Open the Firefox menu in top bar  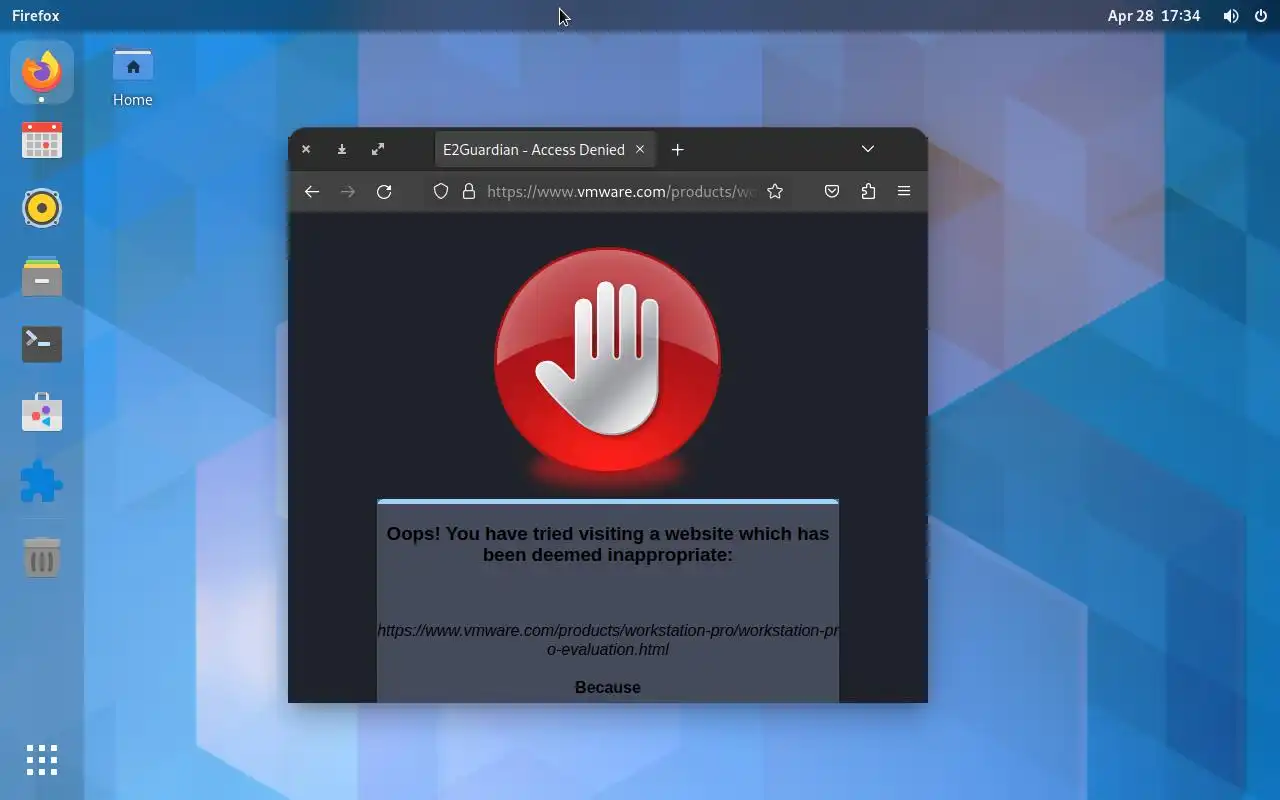(36, 16)
